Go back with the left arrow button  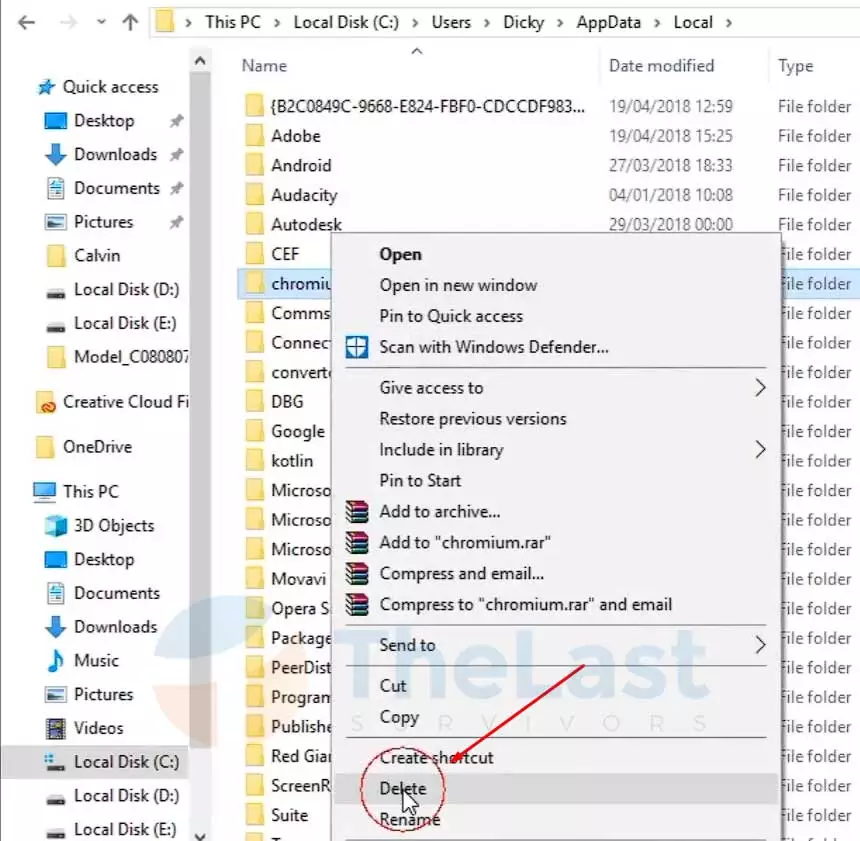point(26,22)
